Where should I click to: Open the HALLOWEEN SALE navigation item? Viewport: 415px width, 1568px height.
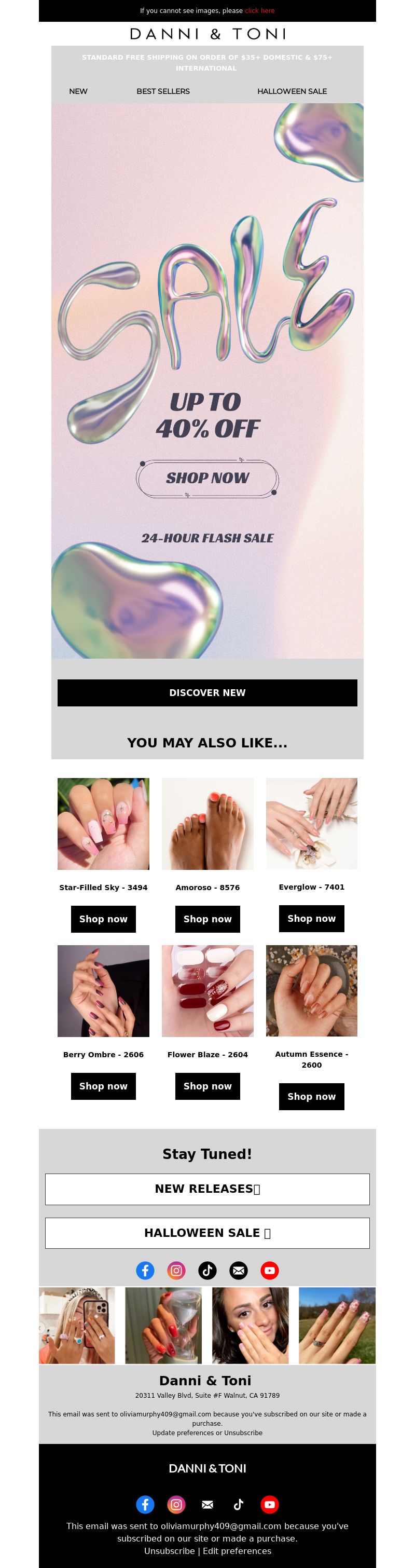(292, 91)
